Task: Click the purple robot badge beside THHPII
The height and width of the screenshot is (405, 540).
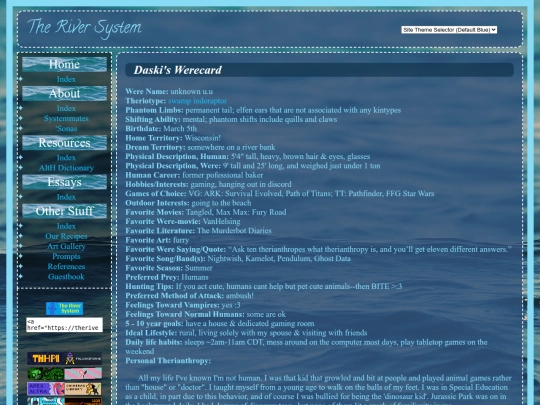Action: tap(83, 359)
